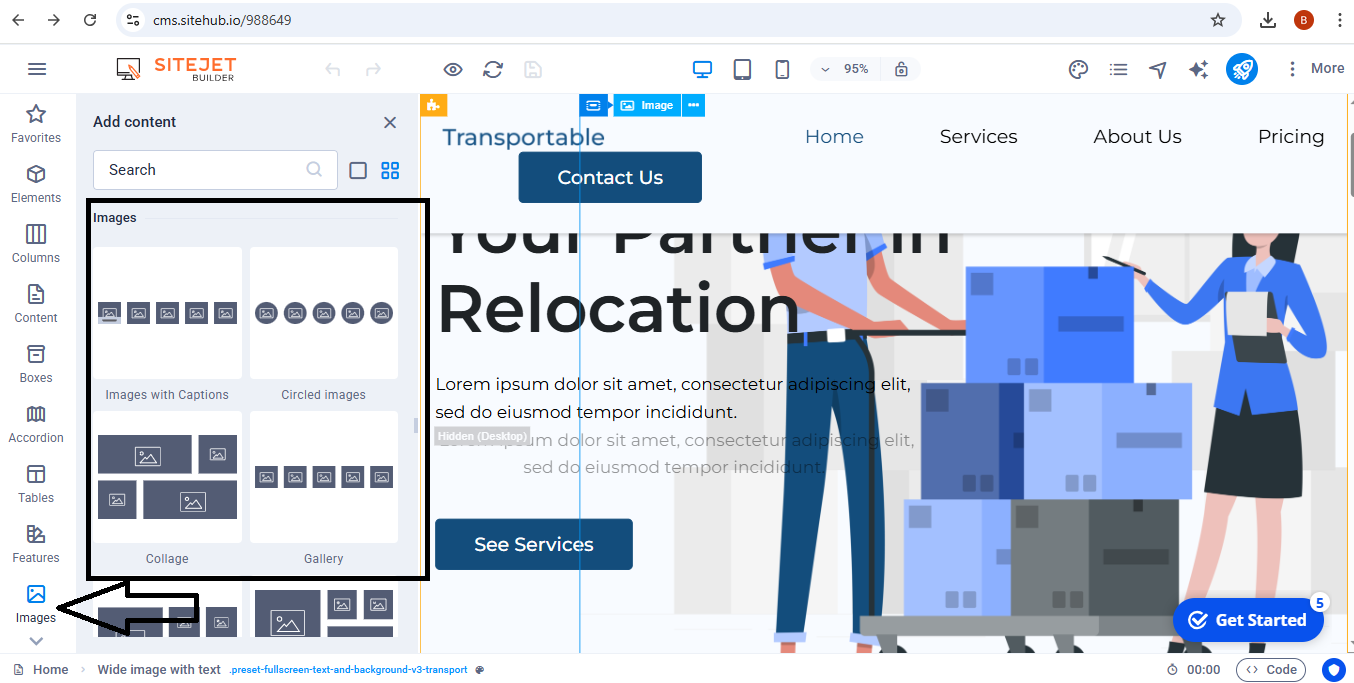Open the hamburger main menu
This screenshot has width=1354, height=683.
(x=37, y=69)
